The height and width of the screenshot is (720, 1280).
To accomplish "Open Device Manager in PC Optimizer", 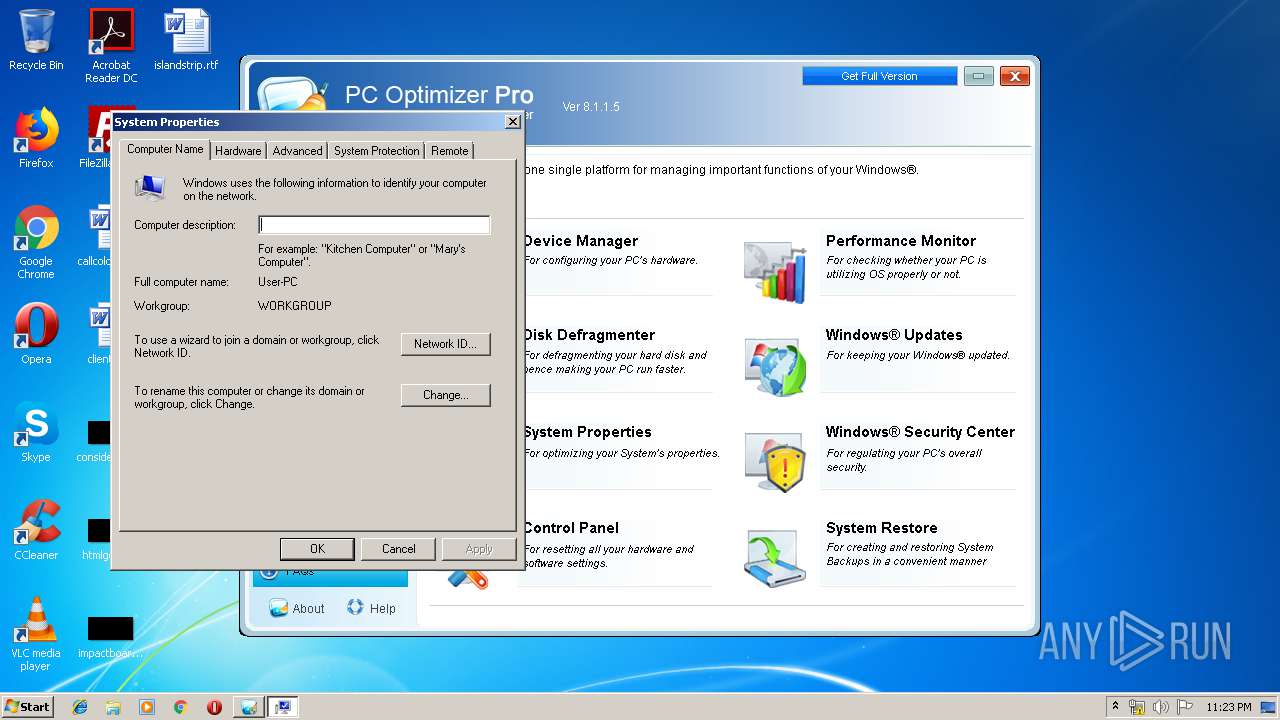I will click(580, 241).
